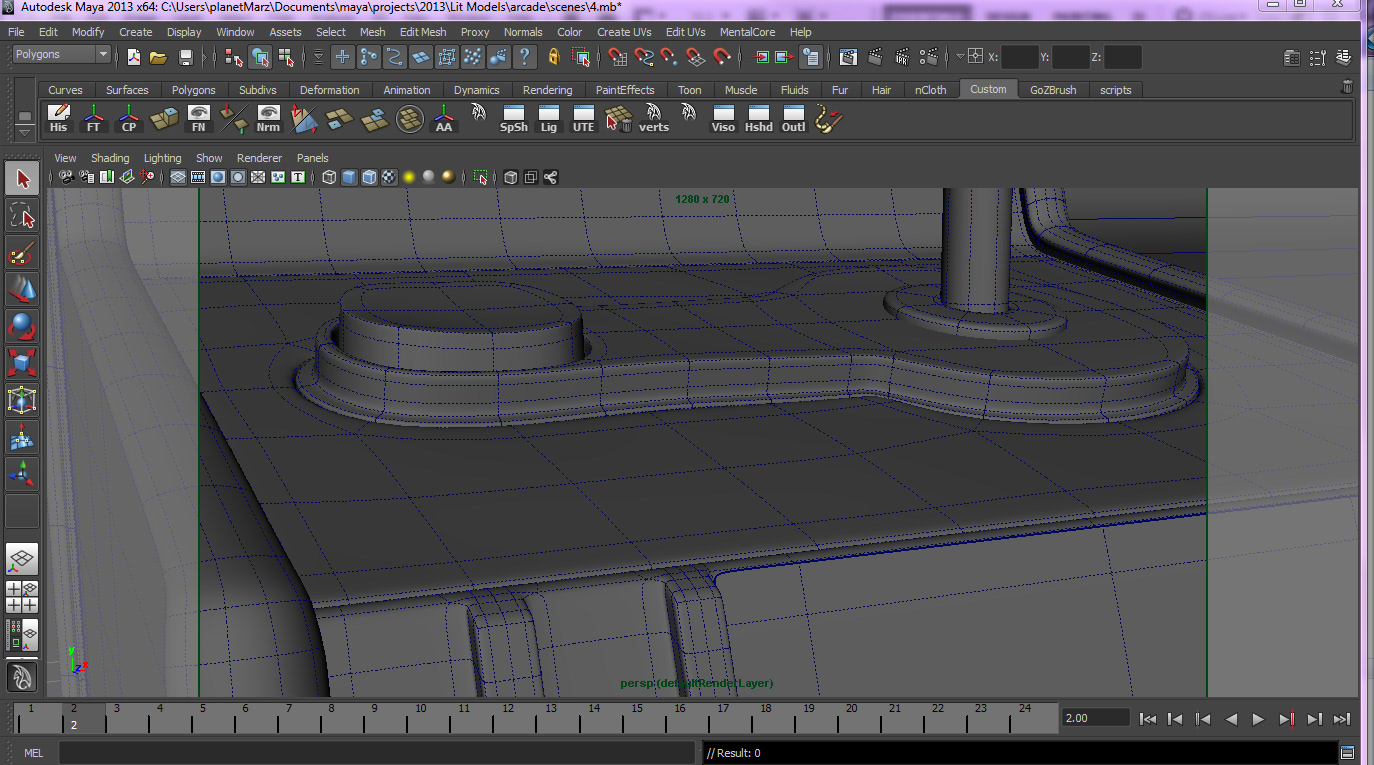Click the His shelf icon
The width and height of the screenshot is (1374, 765).
point(59,120)
